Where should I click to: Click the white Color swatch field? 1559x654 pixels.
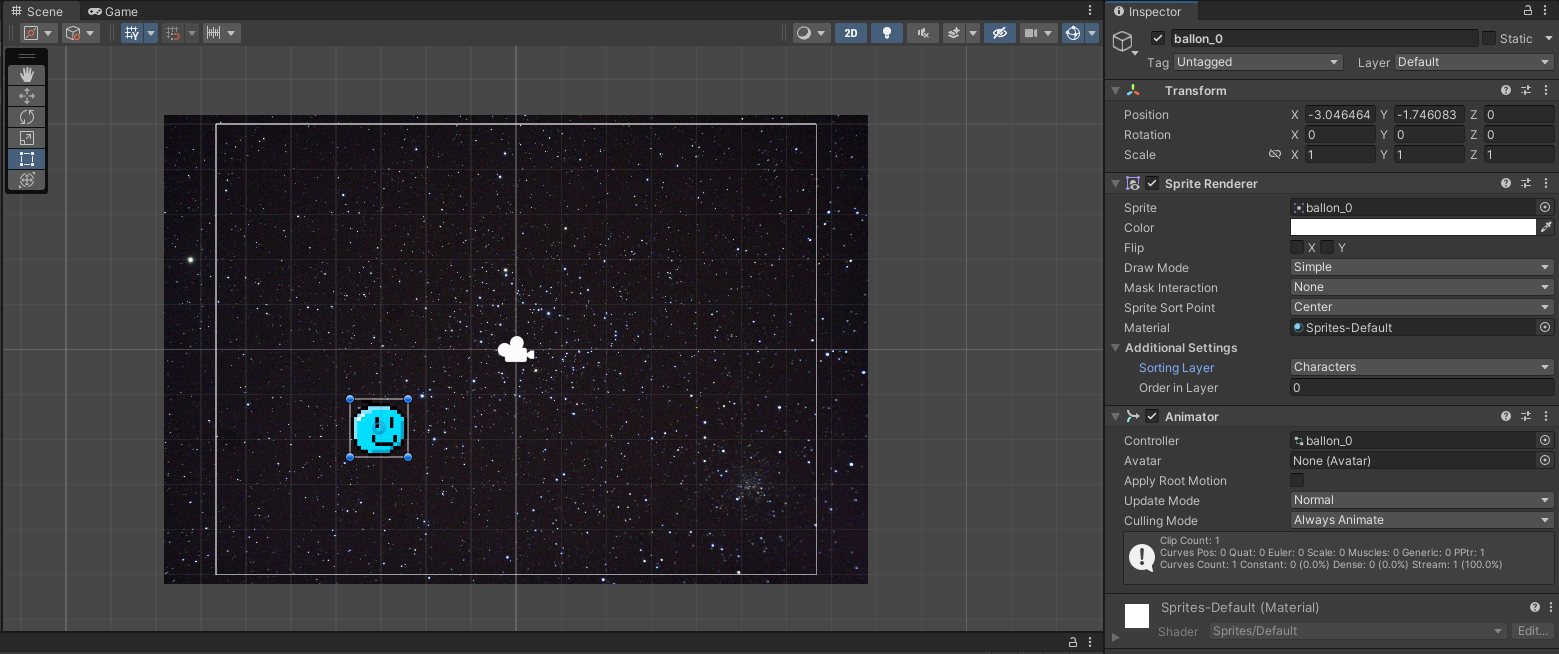(1413, 227)
